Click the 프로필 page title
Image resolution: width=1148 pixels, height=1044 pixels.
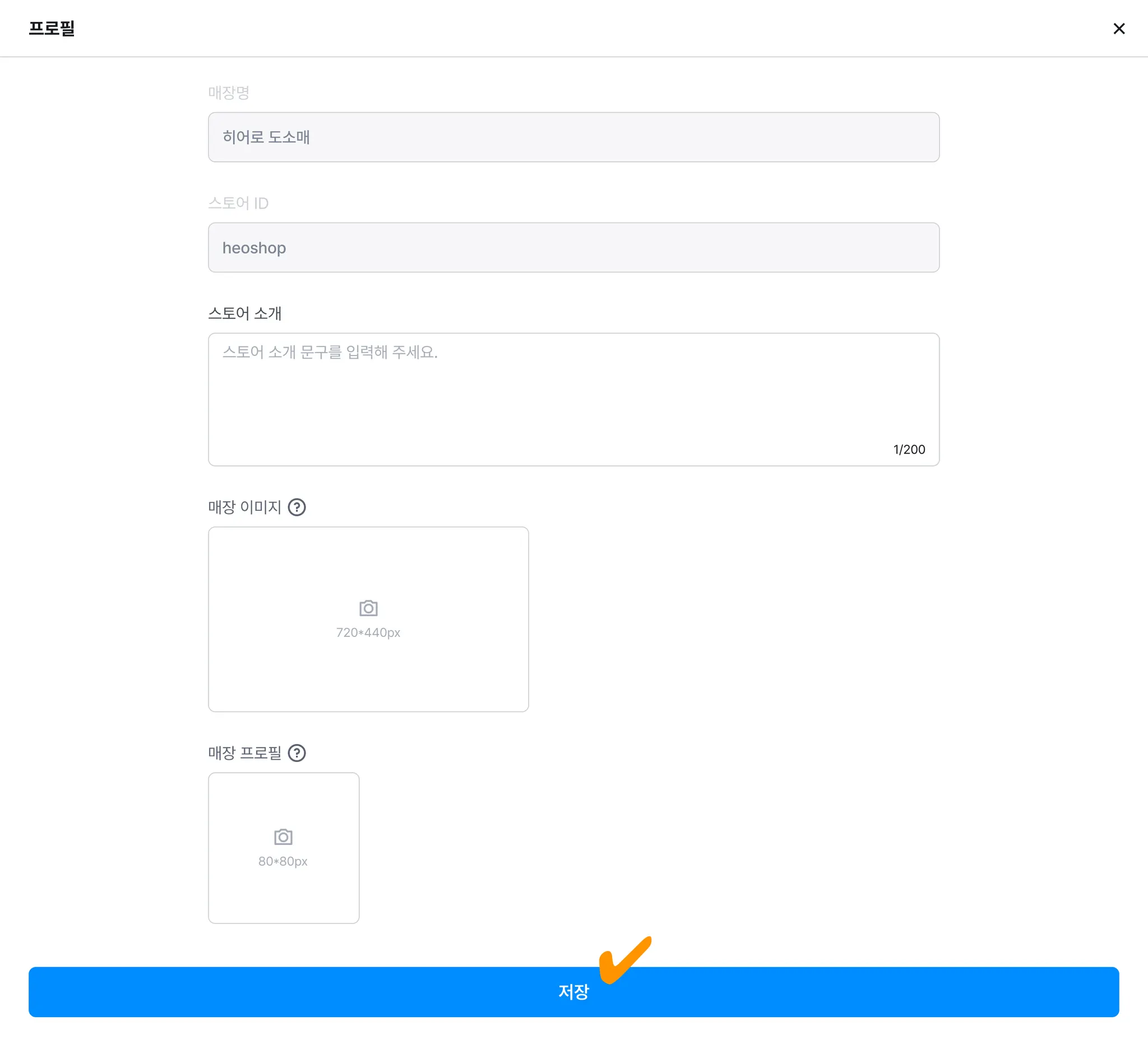pyautogui.click(x=52, y=29)
